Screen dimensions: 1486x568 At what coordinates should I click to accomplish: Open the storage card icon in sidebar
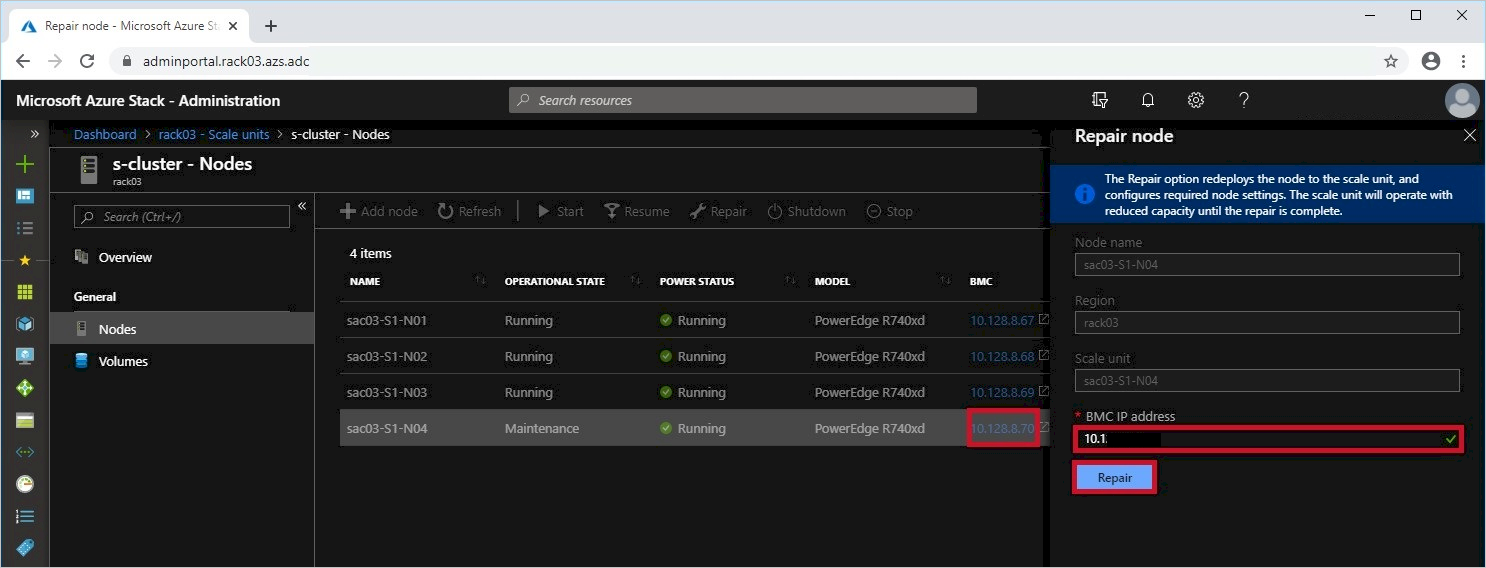[25, 420]
